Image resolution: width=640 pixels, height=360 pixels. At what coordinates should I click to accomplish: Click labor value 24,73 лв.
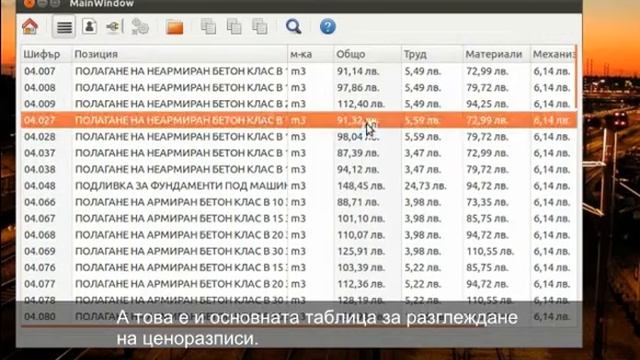(425, 186)
